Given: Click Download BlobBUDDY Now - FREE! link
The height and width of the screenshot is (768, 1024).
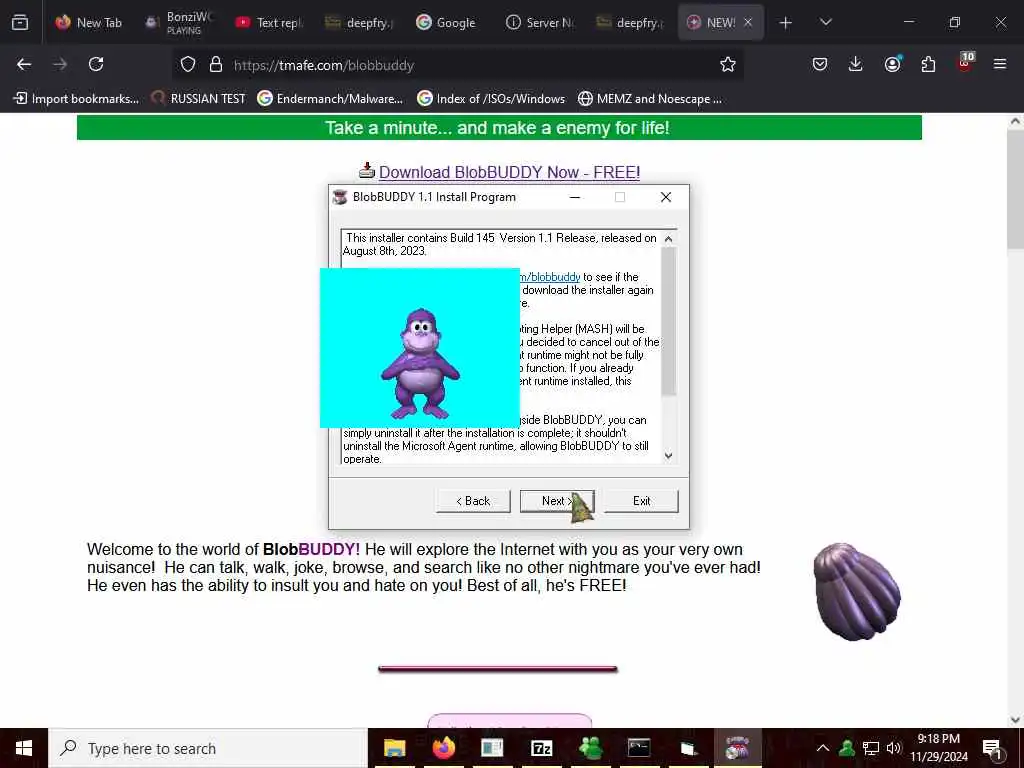Looking at the screenshot, I should point(509,172).
